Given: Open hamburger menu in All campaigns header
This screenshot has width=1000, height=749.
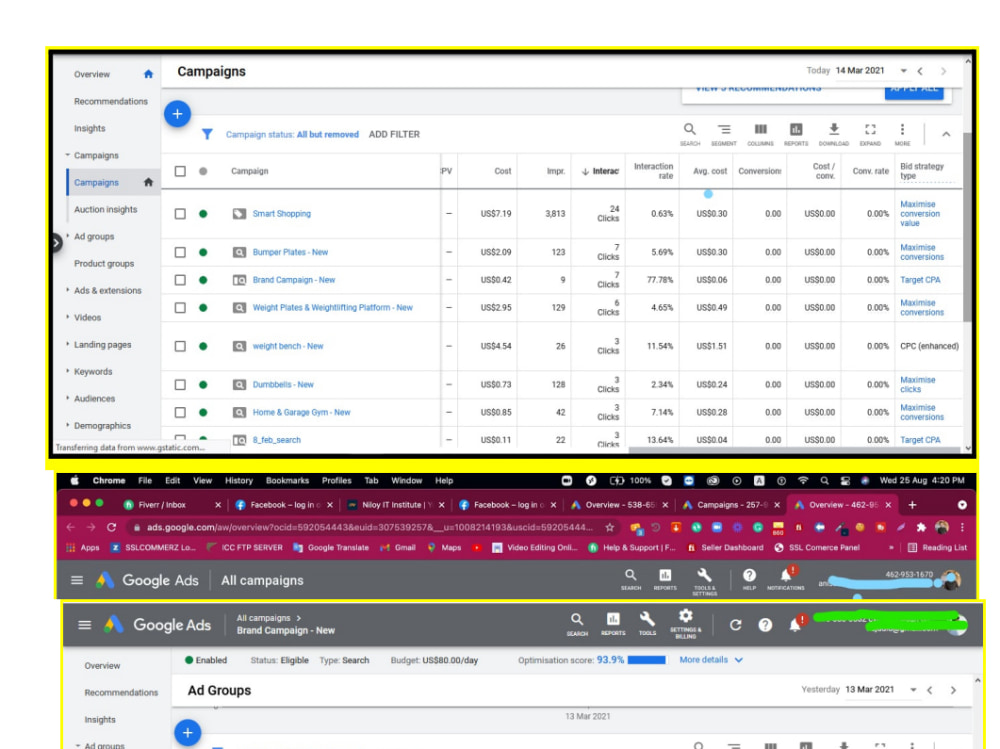Looking at the screenshot, I should pos(77,580).
